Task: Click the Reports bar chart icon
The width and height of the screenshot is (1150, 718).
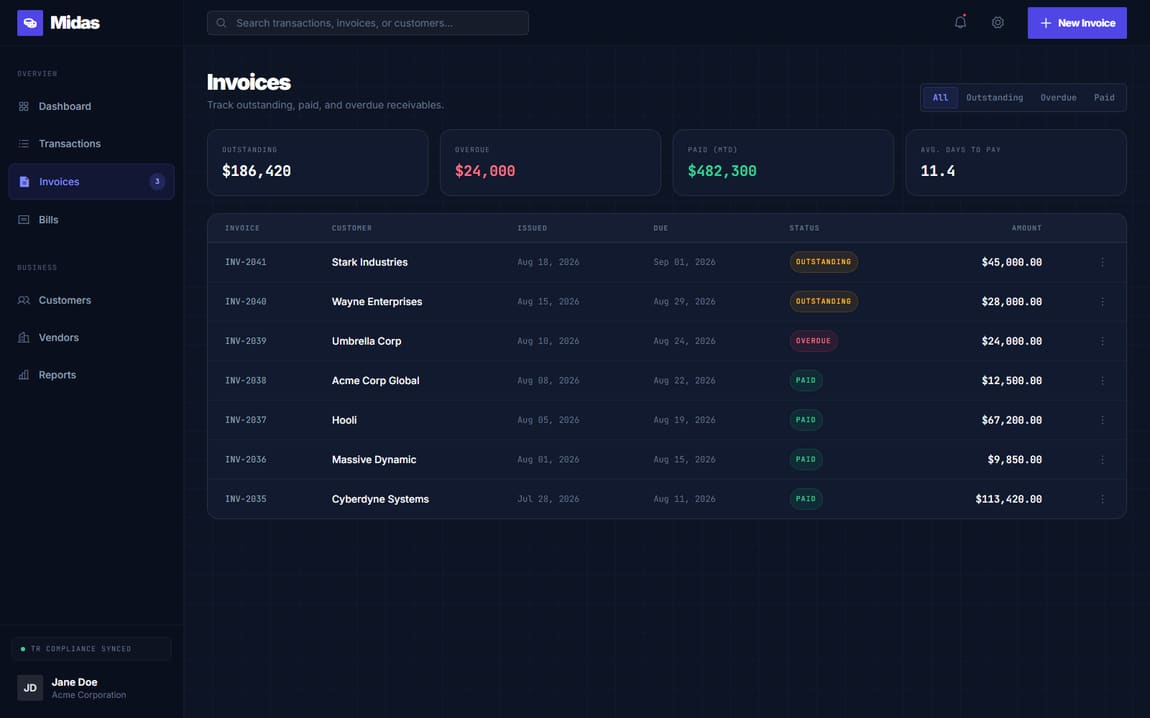Action: (23, 375)
